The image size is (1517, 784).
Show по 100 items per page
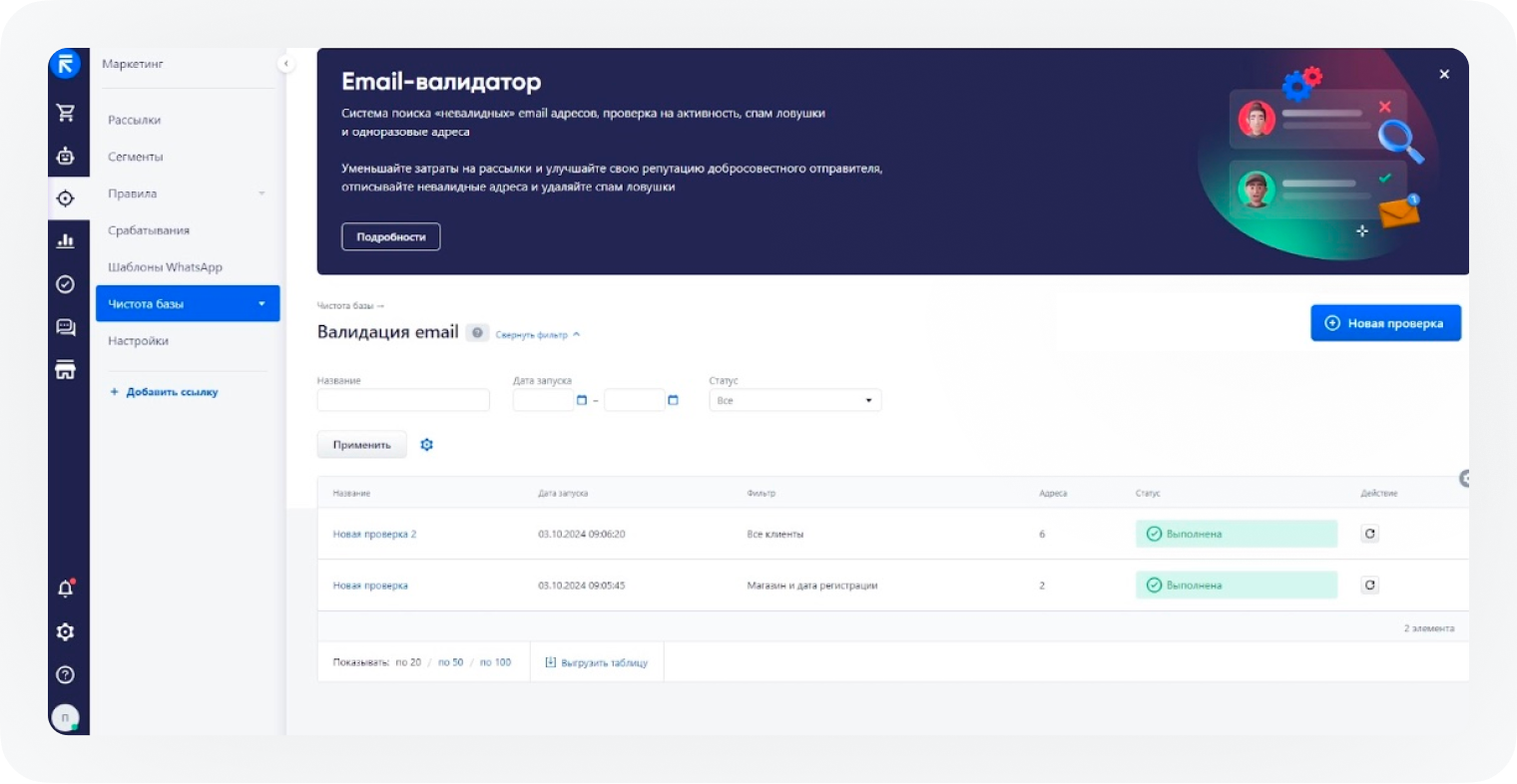[496, 662]
